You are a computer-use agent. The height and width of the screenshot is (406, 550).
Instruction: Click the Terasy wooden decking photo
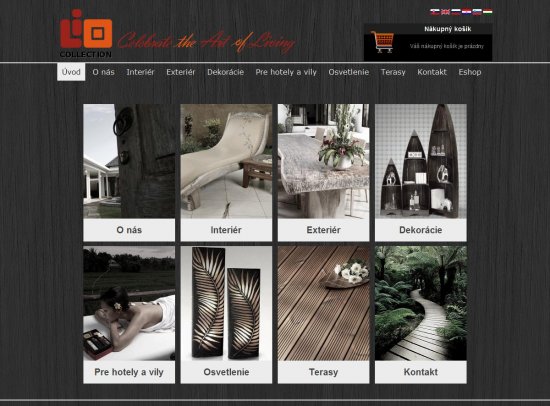pyautogui.click(x=323, y=303)
